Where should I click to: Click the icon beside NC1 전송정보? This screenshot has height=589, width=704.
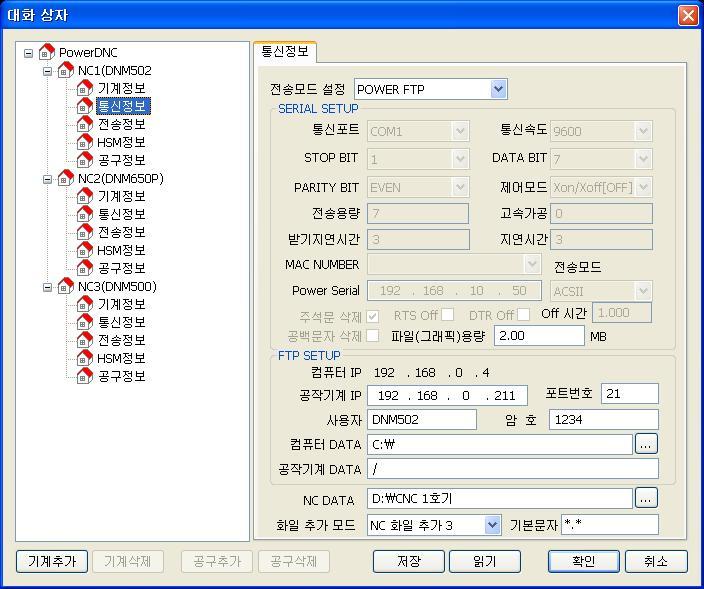84,124
